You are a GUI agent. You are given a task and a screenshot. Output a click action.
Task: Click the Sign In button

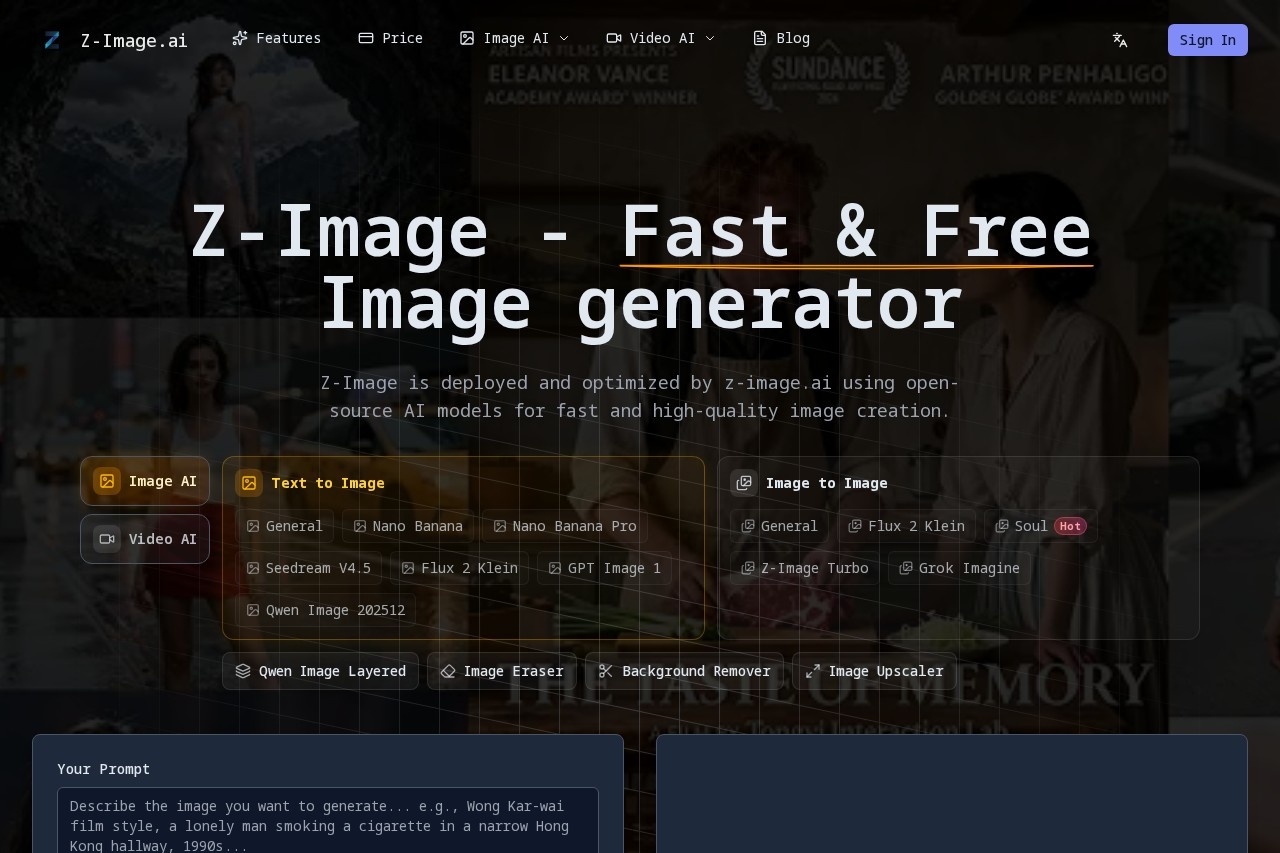point(1208,40)
